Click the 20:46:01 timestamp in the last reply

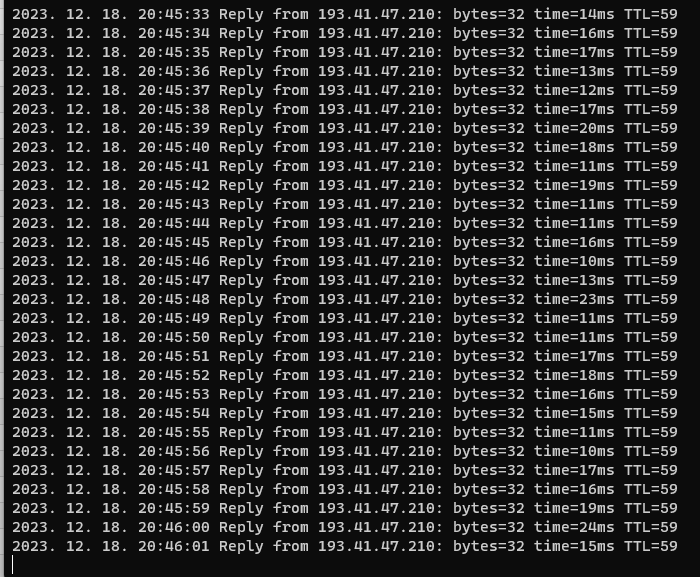[x=174, y=546]
